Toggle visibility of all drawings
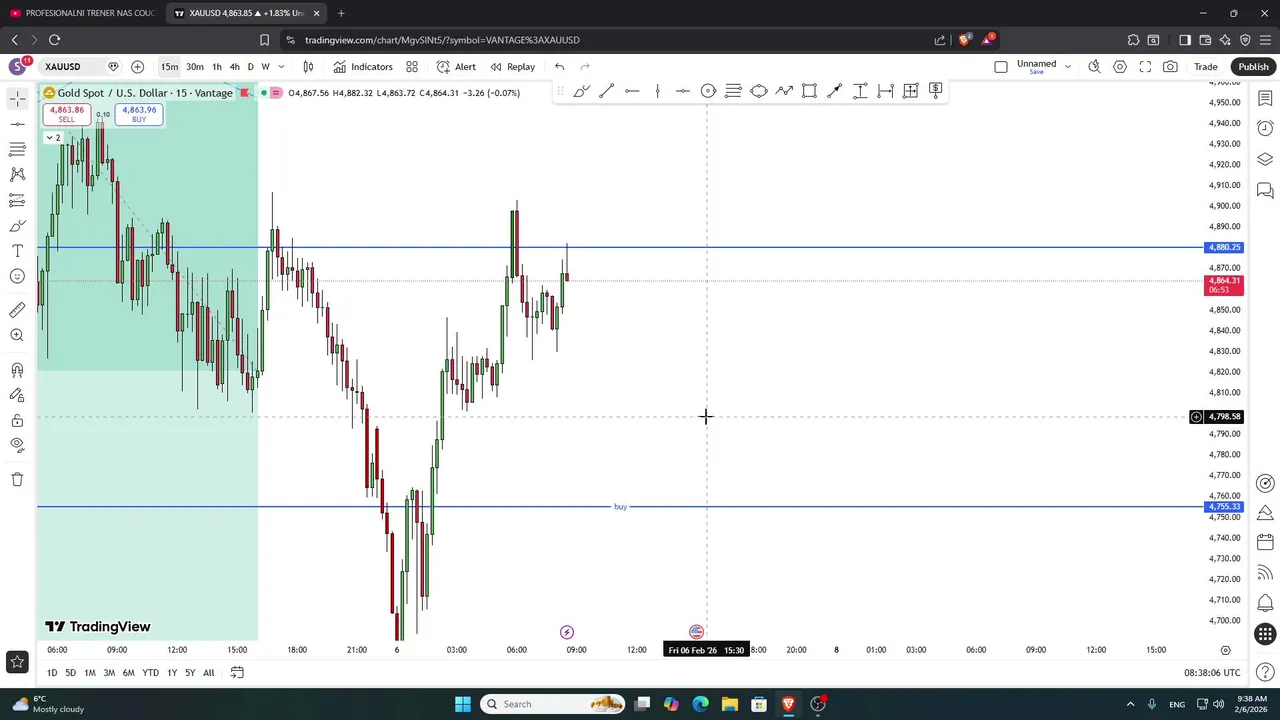Screen dimensions: 1280x720 (x=17, y=445)
